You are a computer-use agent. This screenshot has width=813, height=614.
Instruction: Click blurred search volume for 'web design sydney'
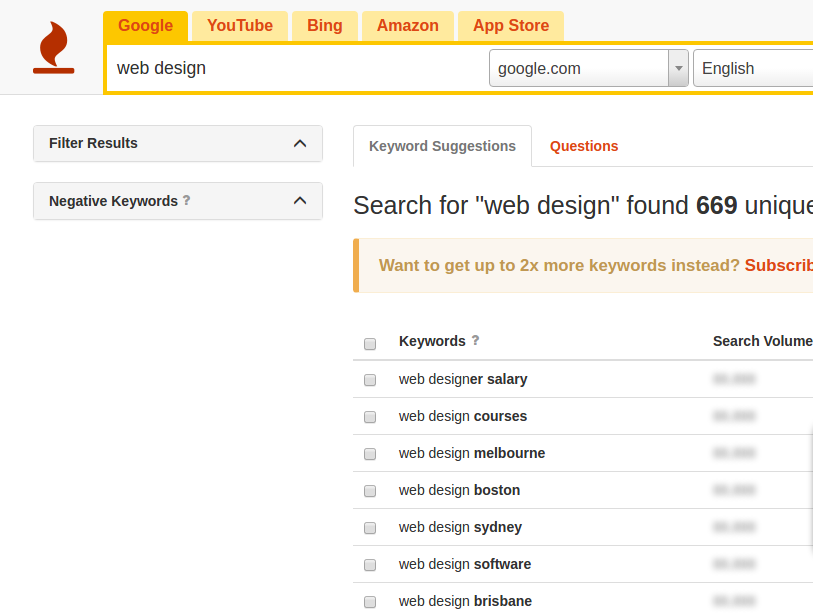pyautogui.click(x=734, y=527)
